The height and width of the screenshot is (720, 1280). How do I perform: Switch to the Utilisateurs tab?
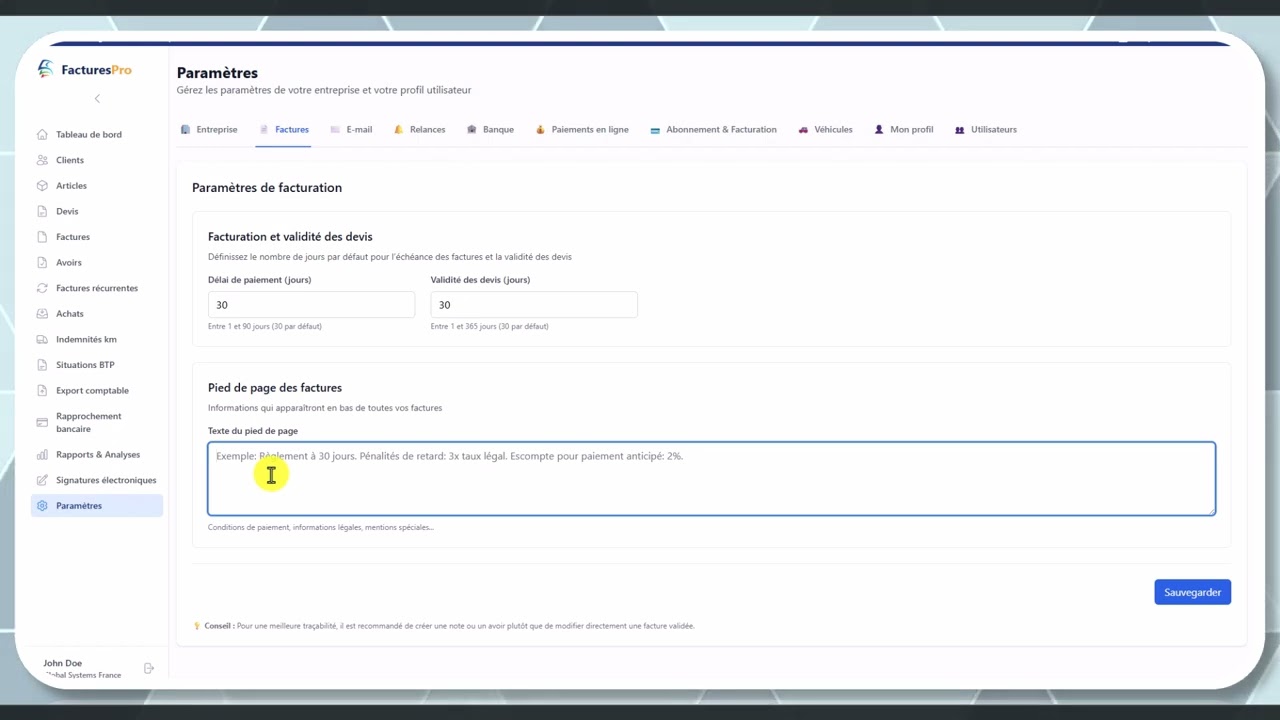point(986,130)
